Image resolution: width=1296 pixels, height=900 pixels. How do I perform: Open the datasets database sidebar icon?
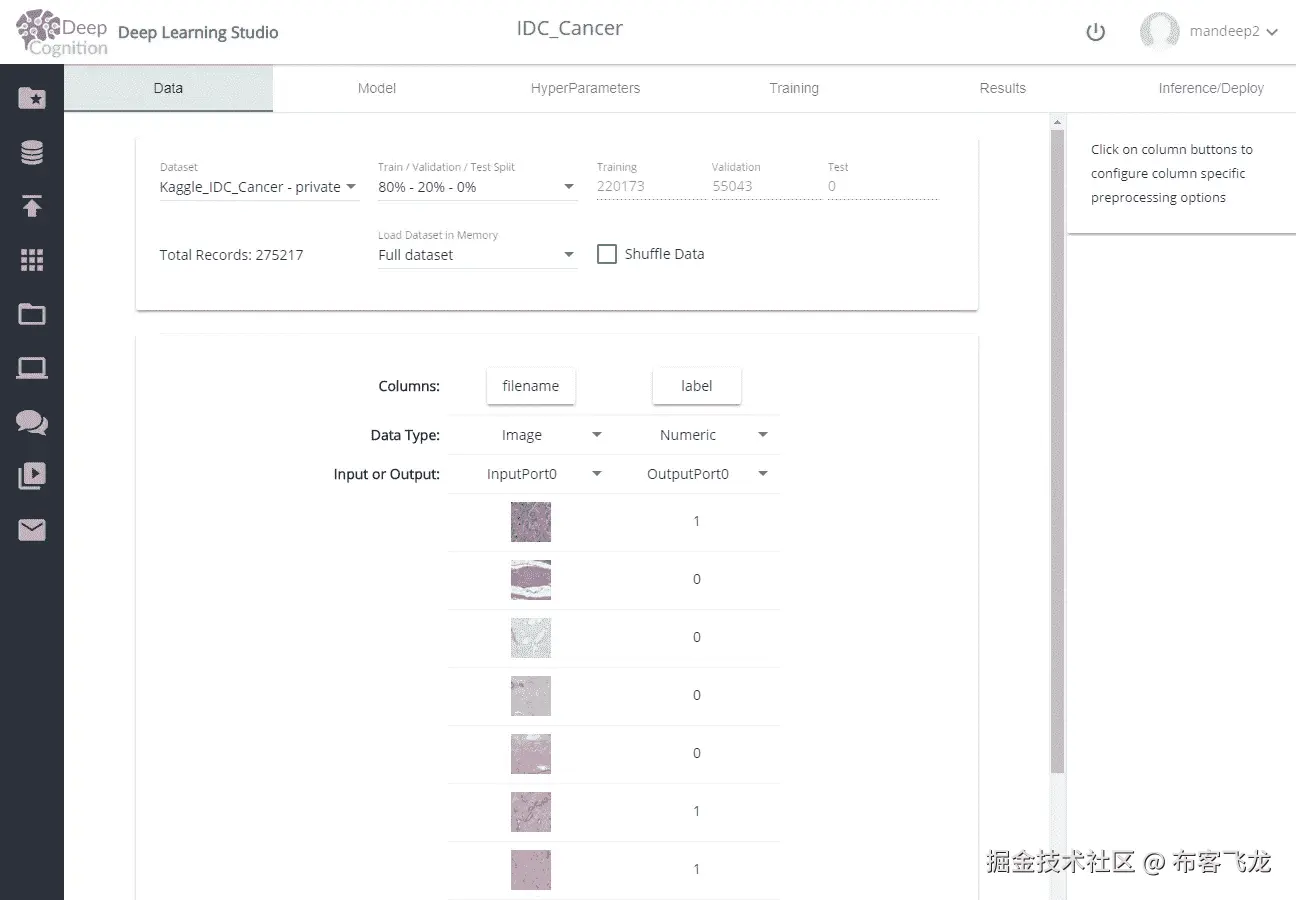pos(32,152)
